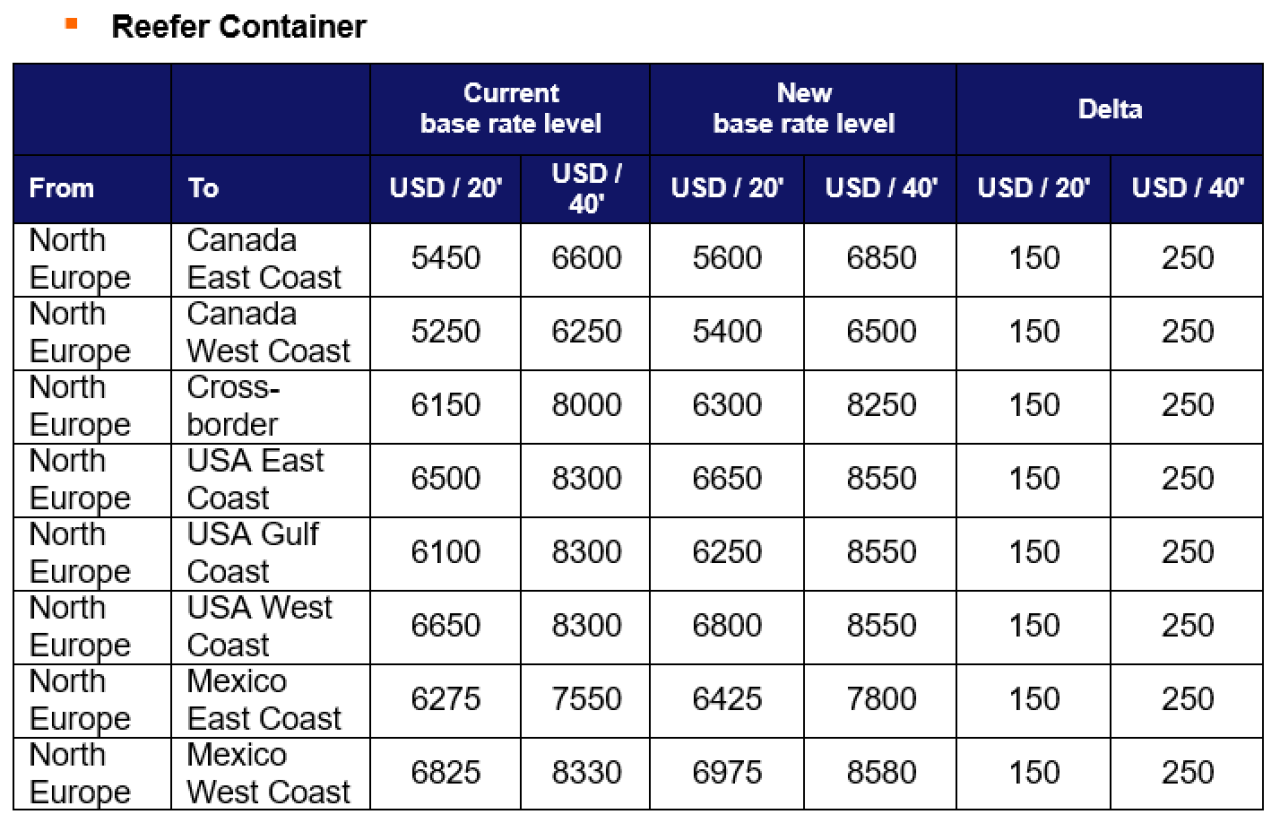1280x823 pixels.
Task: Click the 5450 current rate value
Action: tap(446, 259)
